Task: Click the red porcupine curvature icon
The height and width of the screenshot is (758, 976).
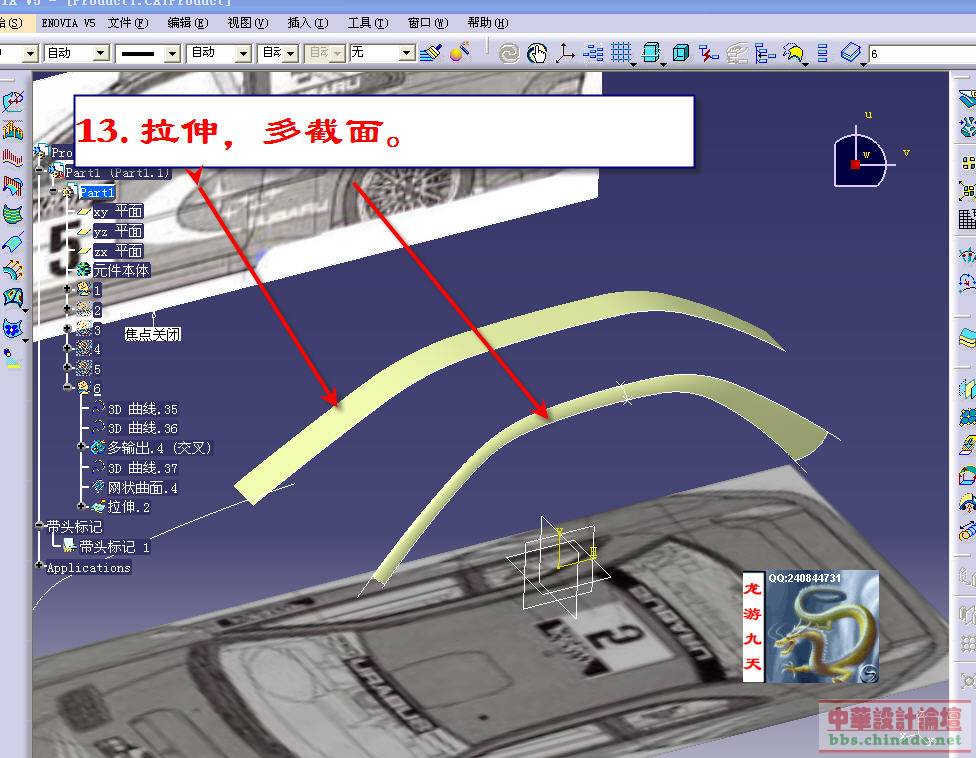Action: coord(12,157)
